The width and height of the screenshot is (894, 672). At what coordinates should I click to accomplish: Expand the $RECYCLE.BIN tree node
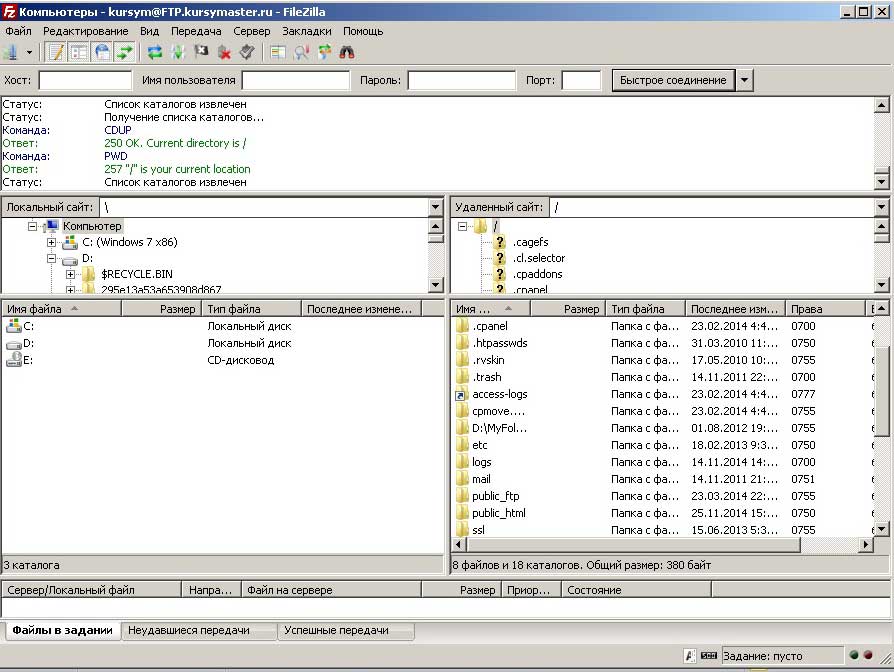tap(70, 274)
